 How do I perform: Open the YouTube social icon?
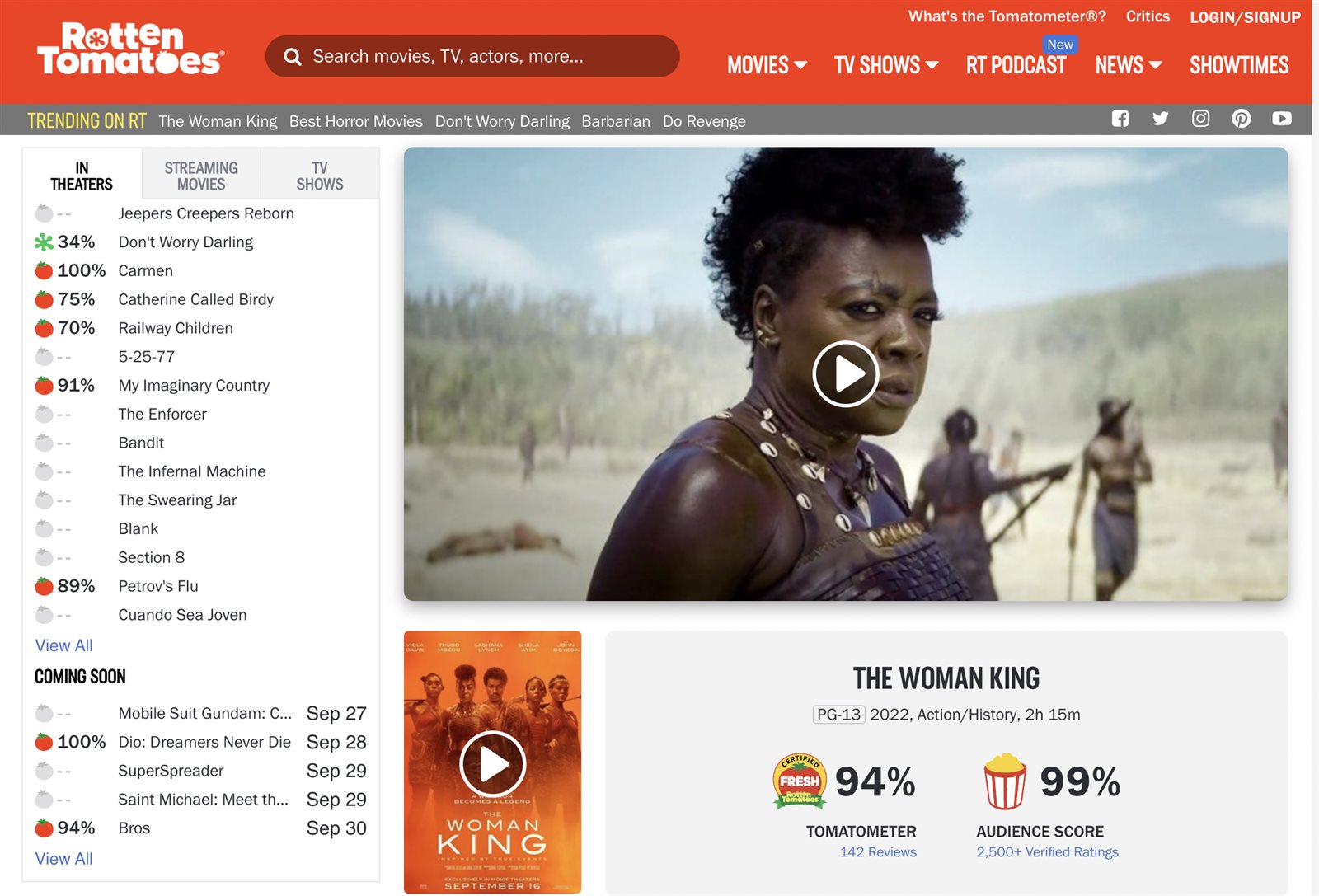point(1281,119)
